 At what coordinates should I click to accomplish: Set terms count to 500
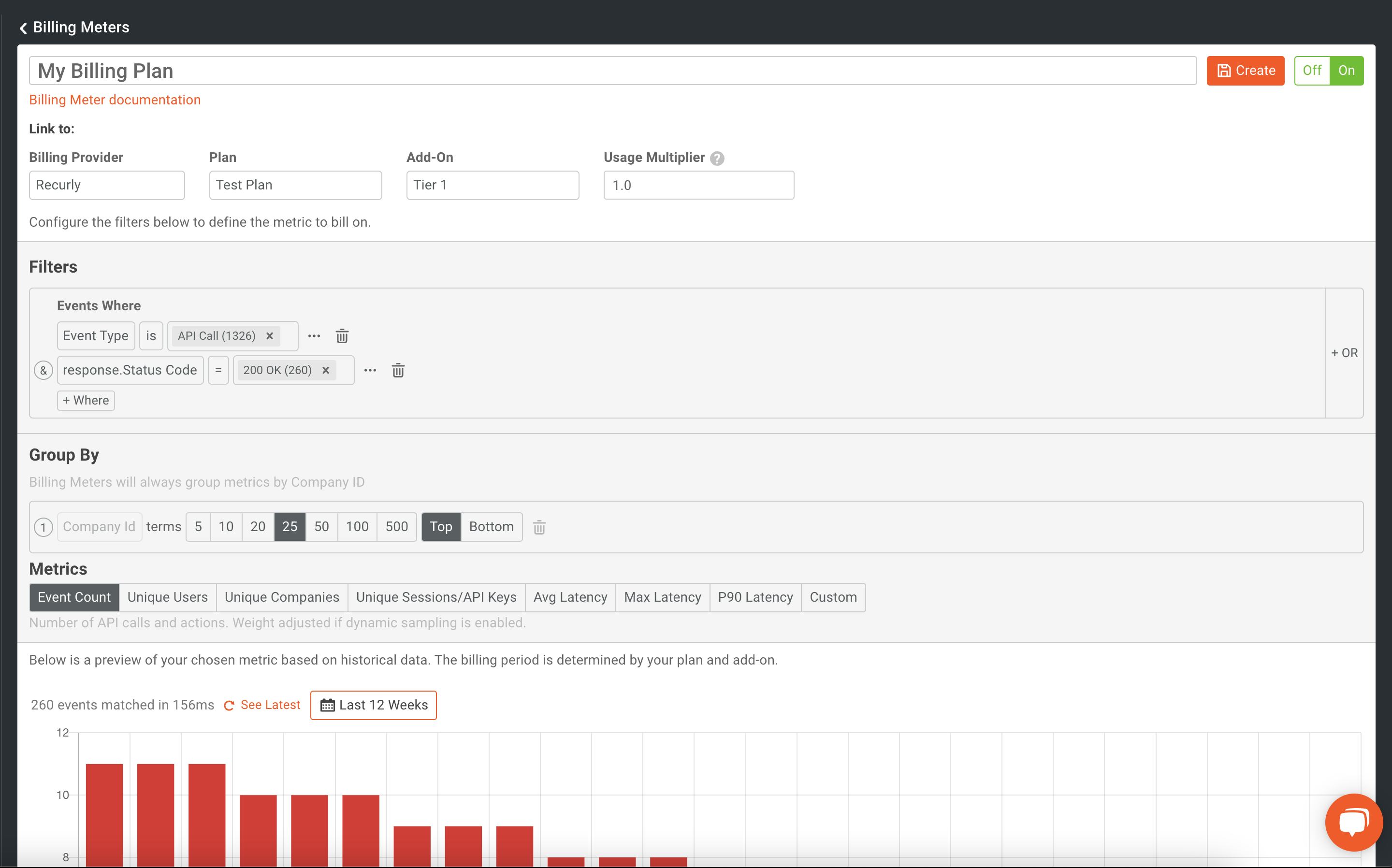tap(397, 527)
